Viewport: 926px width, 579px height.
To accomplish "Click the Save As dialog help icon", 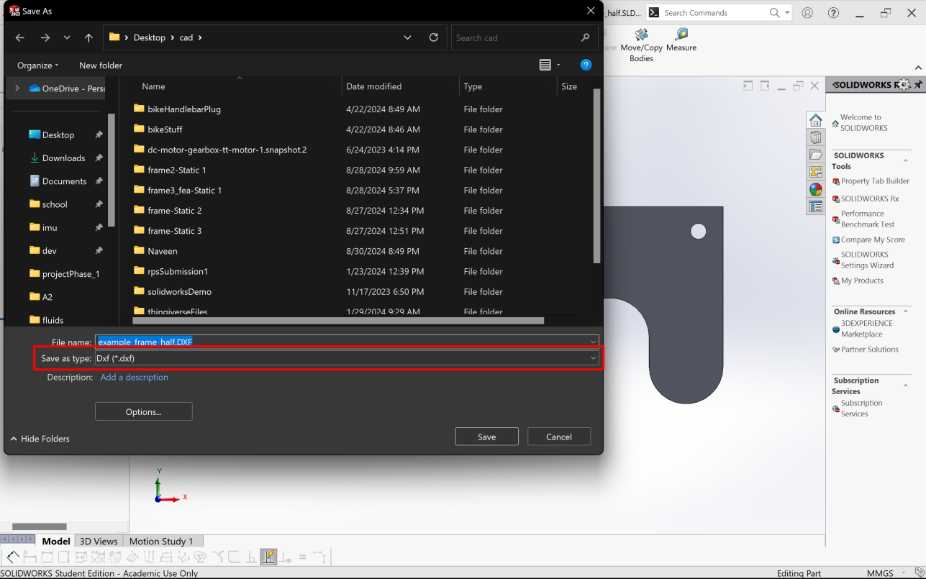I will pos(586,65).
